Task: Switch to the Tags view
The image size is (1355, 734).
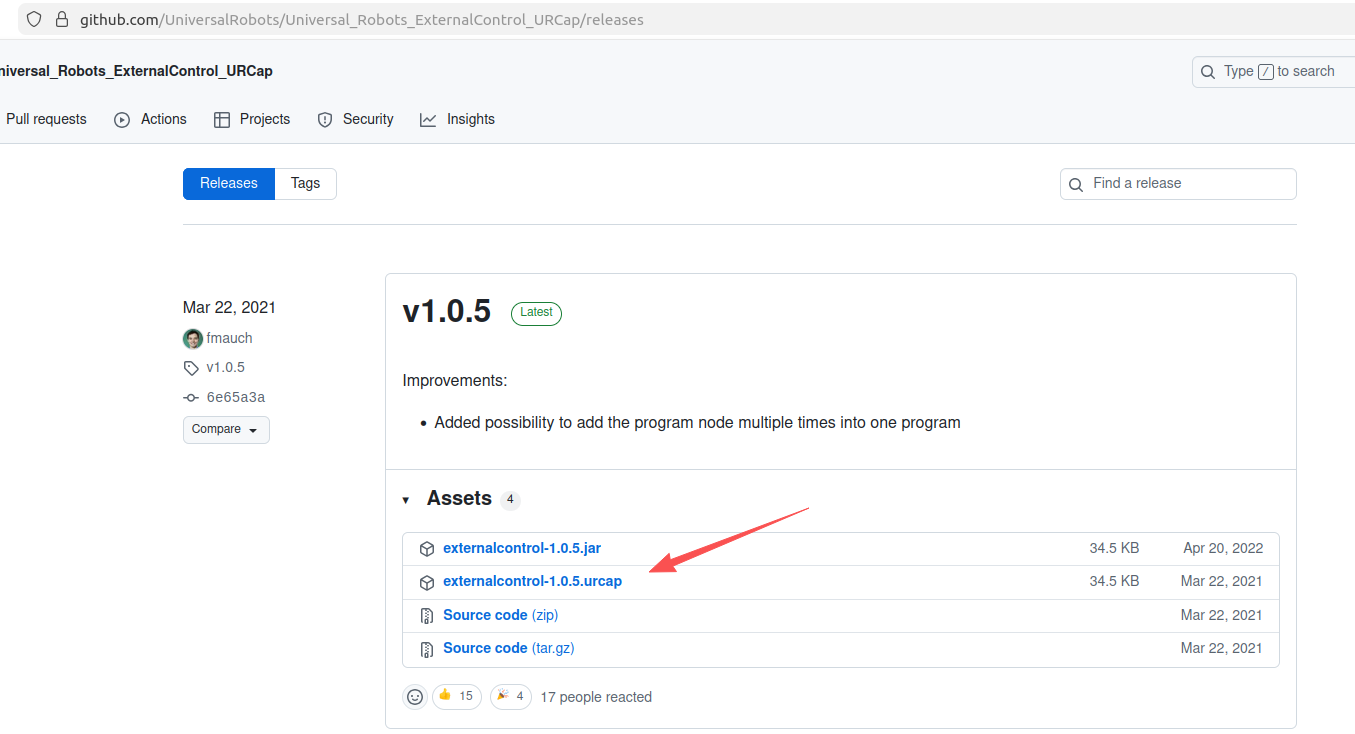Action: pos(306,184)
